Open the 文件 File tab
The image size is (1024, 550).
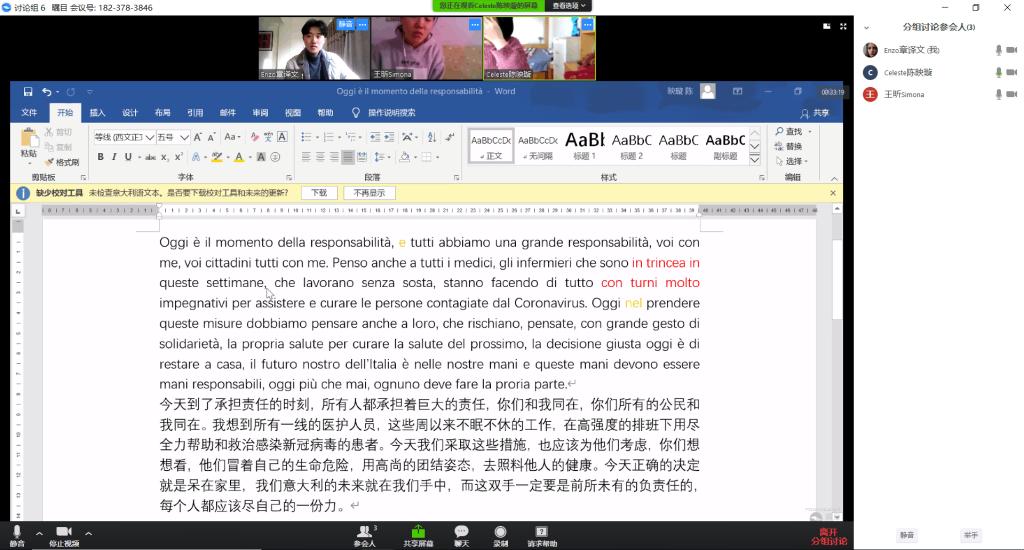coord(29,113)
